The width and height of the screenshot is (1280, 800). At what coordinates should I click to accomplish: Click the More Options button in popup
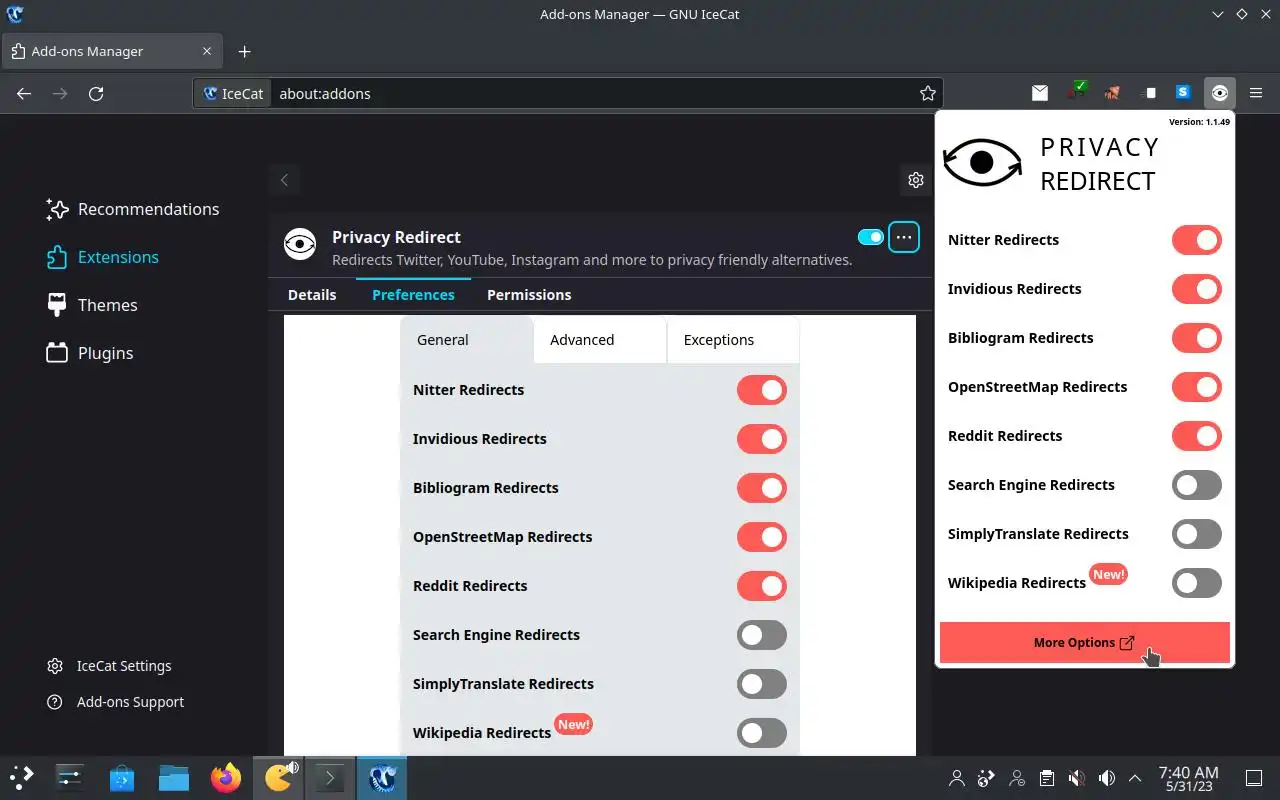[1085, 643]
